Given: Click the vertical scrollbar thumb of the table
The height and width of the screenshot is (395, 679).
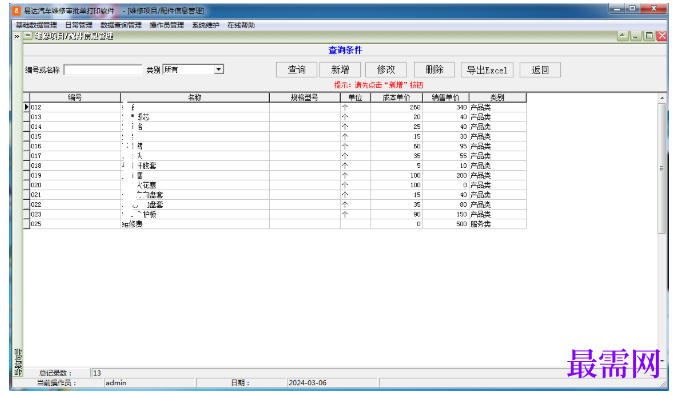Looking at the screenshot, I should pos(662,168).
